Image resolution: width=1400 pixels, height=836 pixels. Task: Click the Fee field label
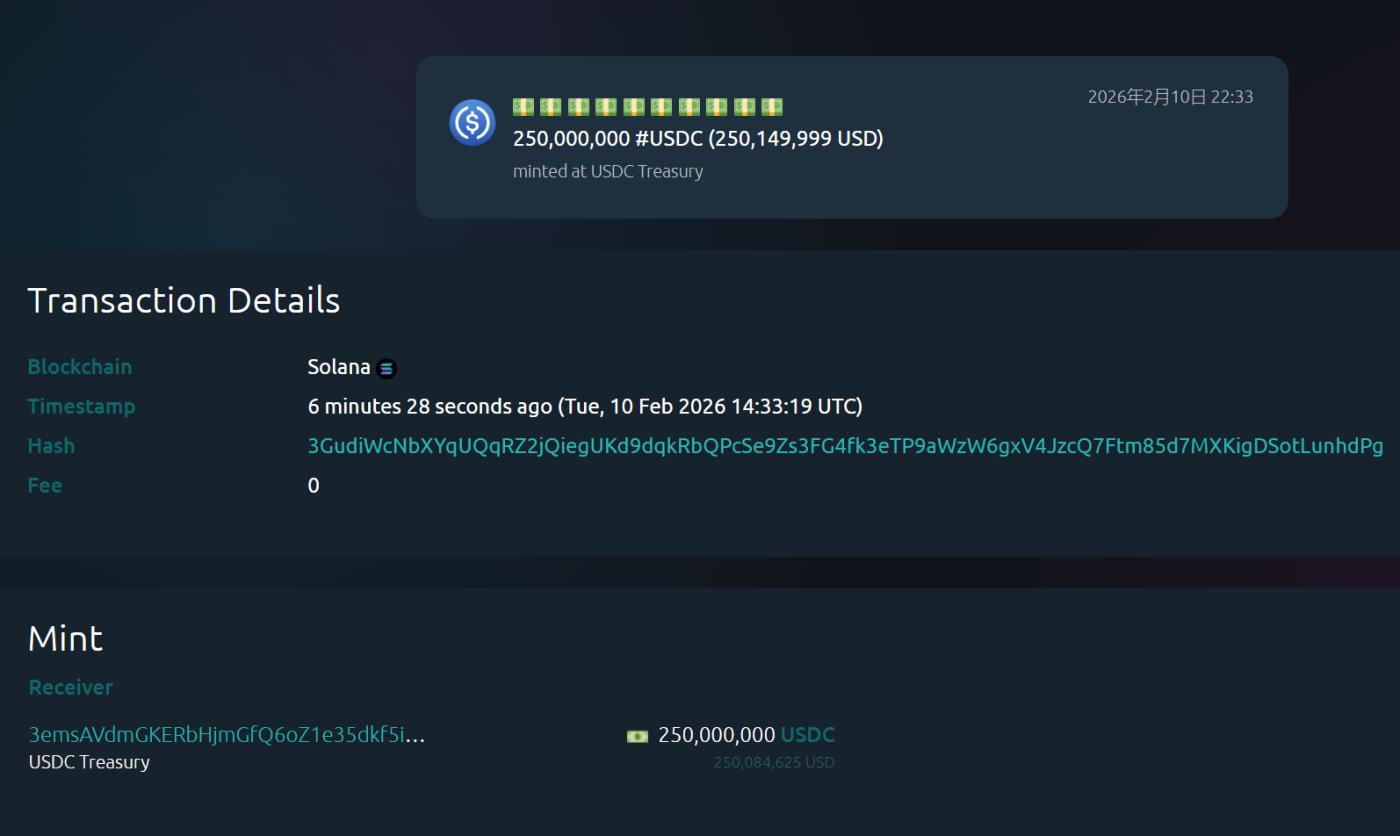[x=45, y=485]
